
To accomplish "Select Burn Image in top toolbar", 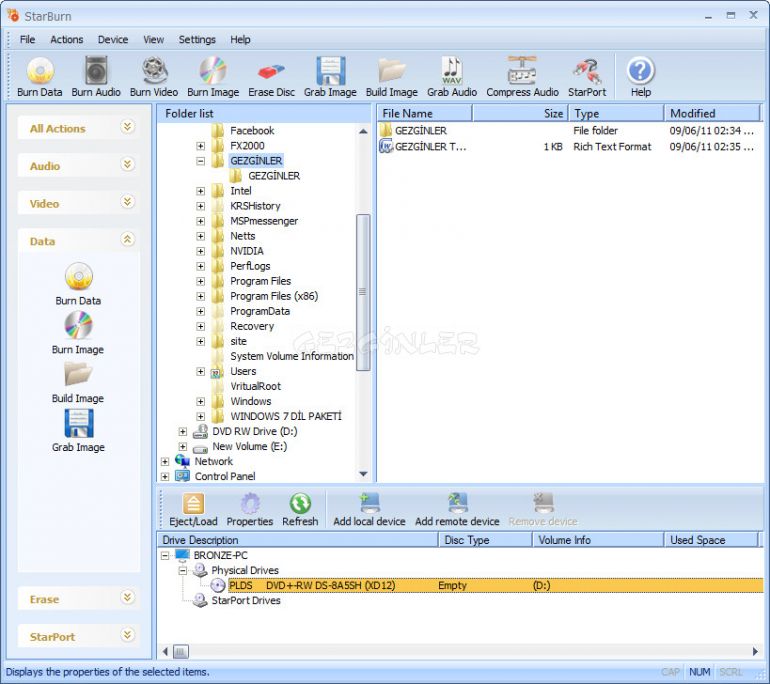I will click(x=213, y=77).
